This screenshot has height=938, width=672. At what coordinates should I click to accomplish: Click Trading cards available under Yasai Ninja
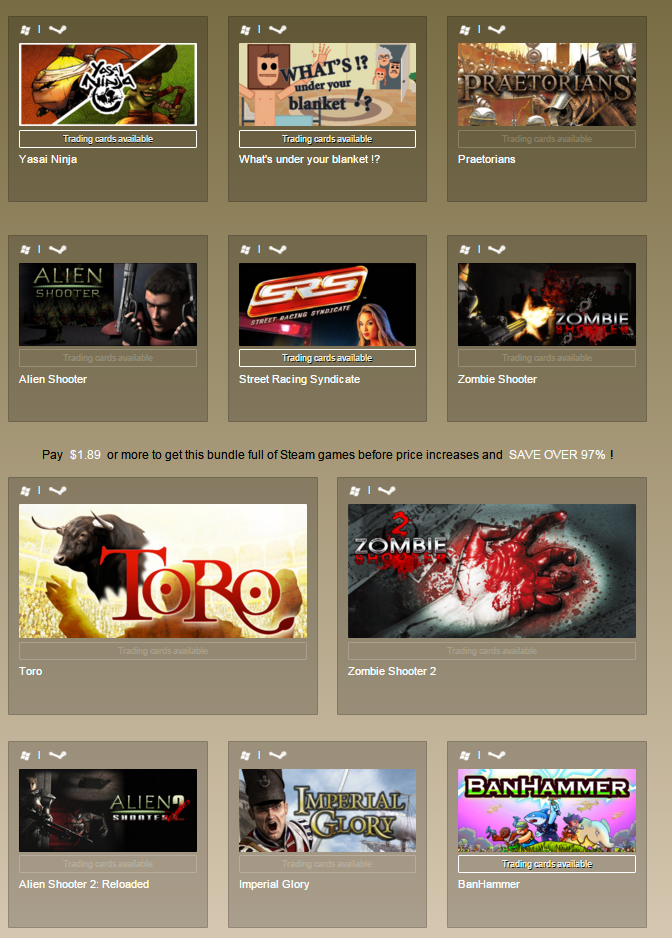[x=108, y=139]
